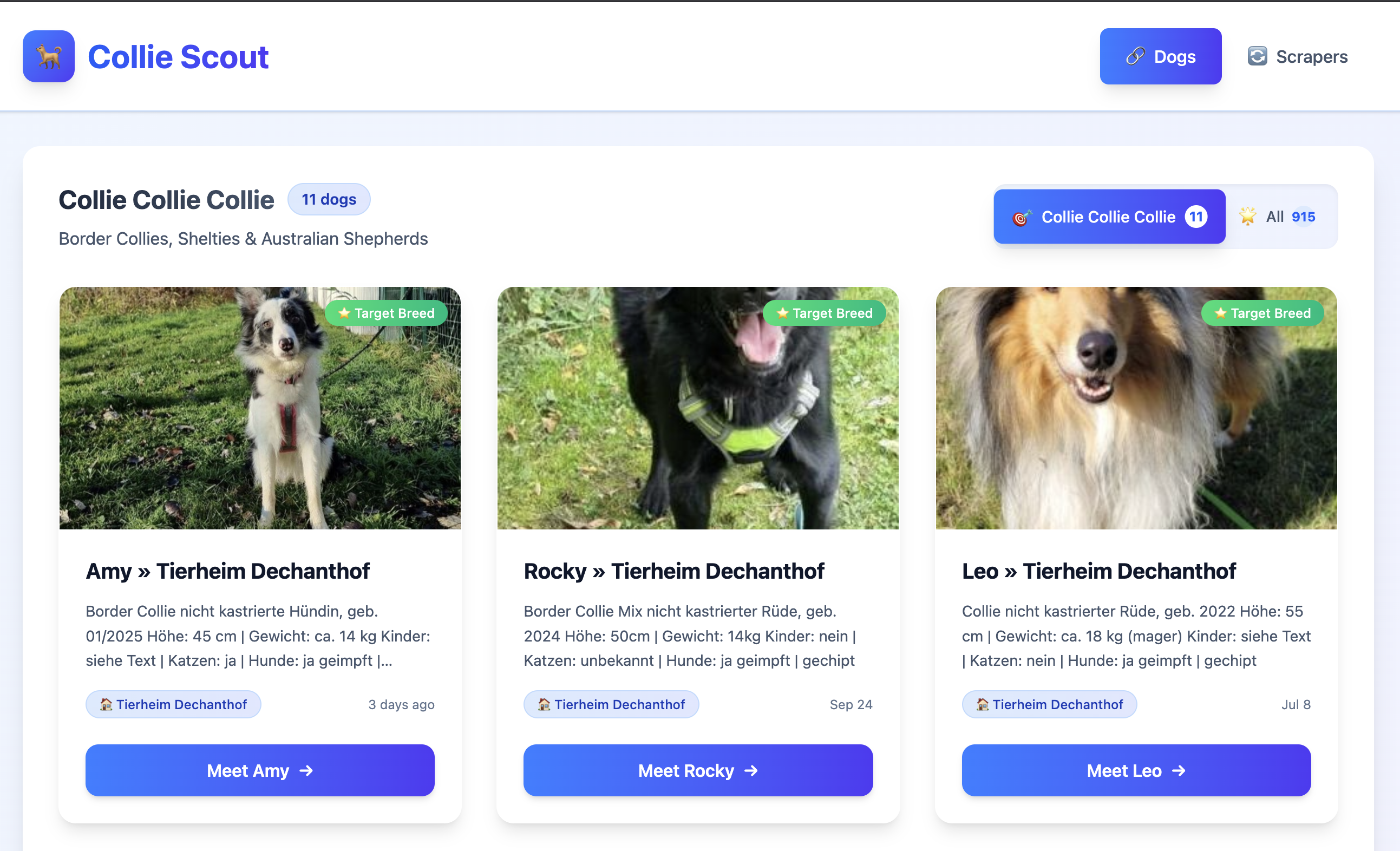The height and width of the screenshot is (851, 1400).
Task: Show All 915 dogs filter
Action: click(x=1281, y=217)
